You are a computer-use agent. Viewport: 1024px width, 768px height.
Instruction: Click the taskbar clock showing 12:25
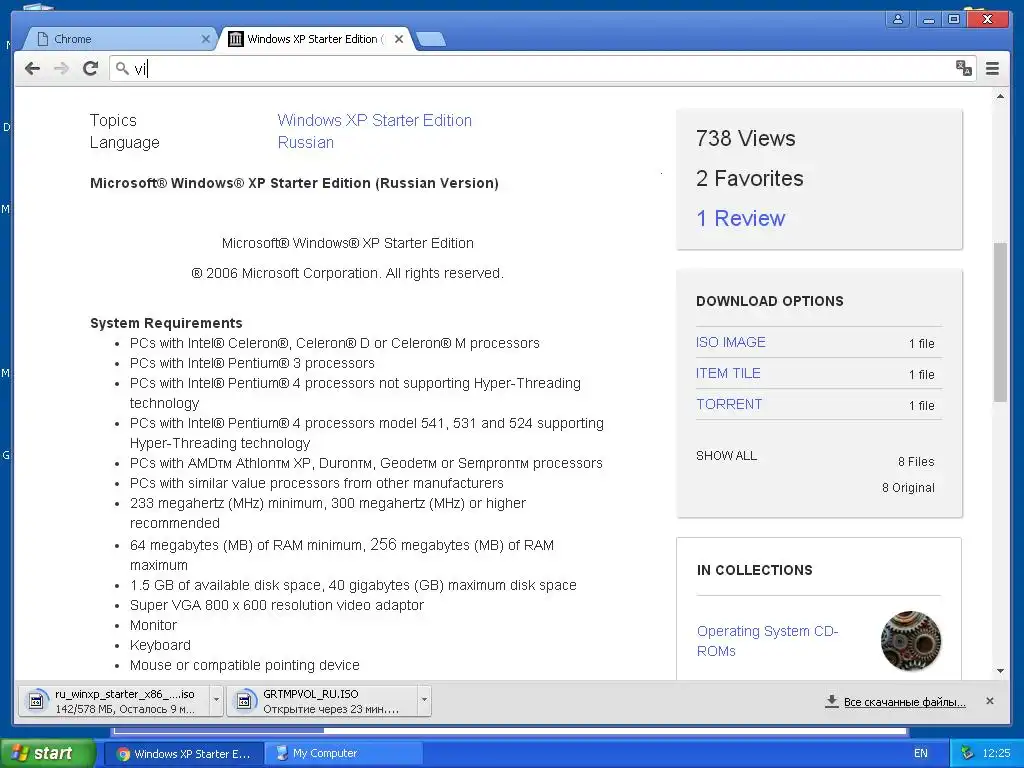click(x=996, y=753)
